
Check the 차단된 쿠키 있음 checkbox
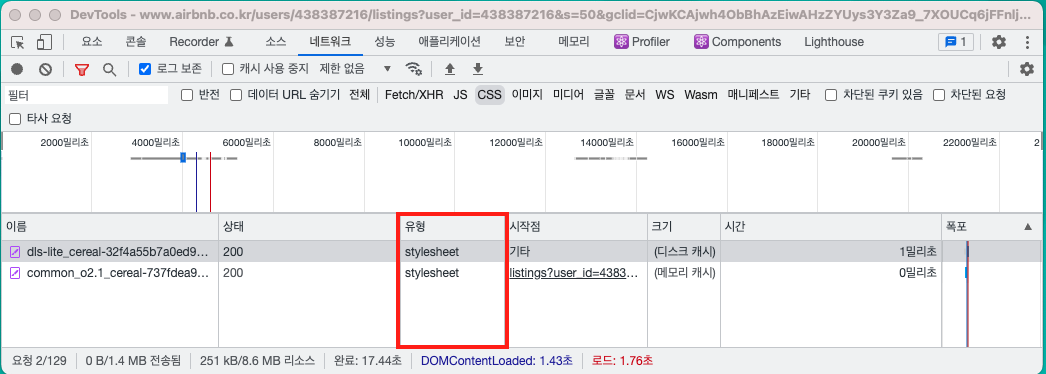click(x=831, y=95)
